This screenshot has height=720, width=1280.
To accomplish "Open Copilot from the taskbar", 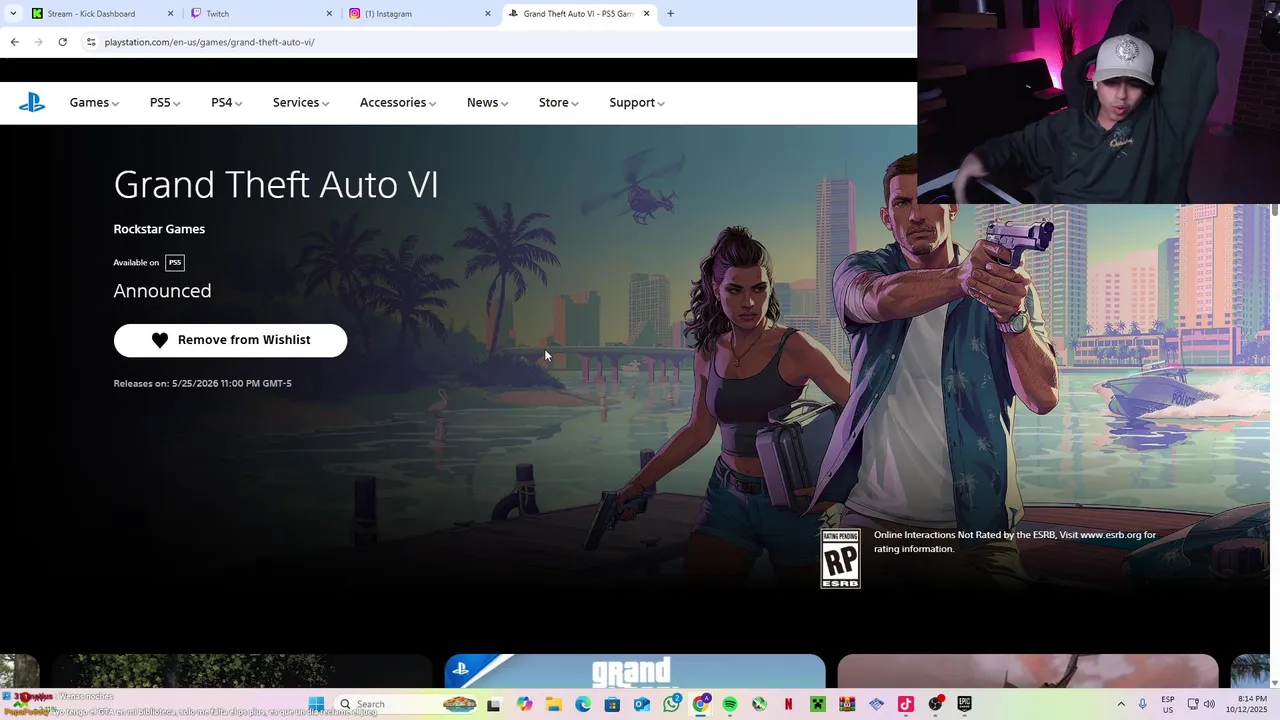I will pyautogui.click(x=524, y=704).
